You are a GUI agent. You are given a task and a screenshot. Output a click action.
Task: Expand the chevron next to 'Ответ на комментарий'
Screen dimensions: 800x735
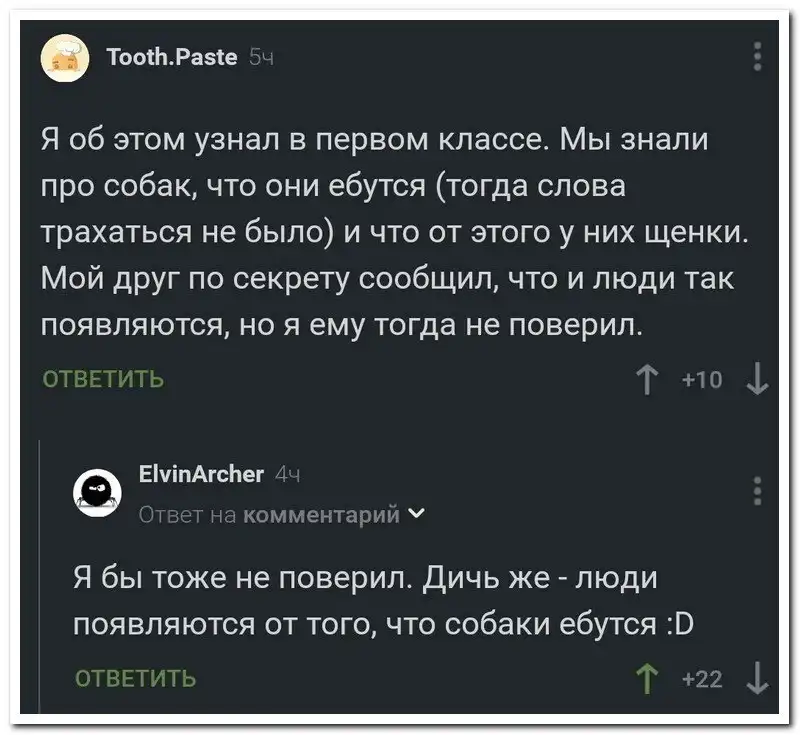[416, 514]
